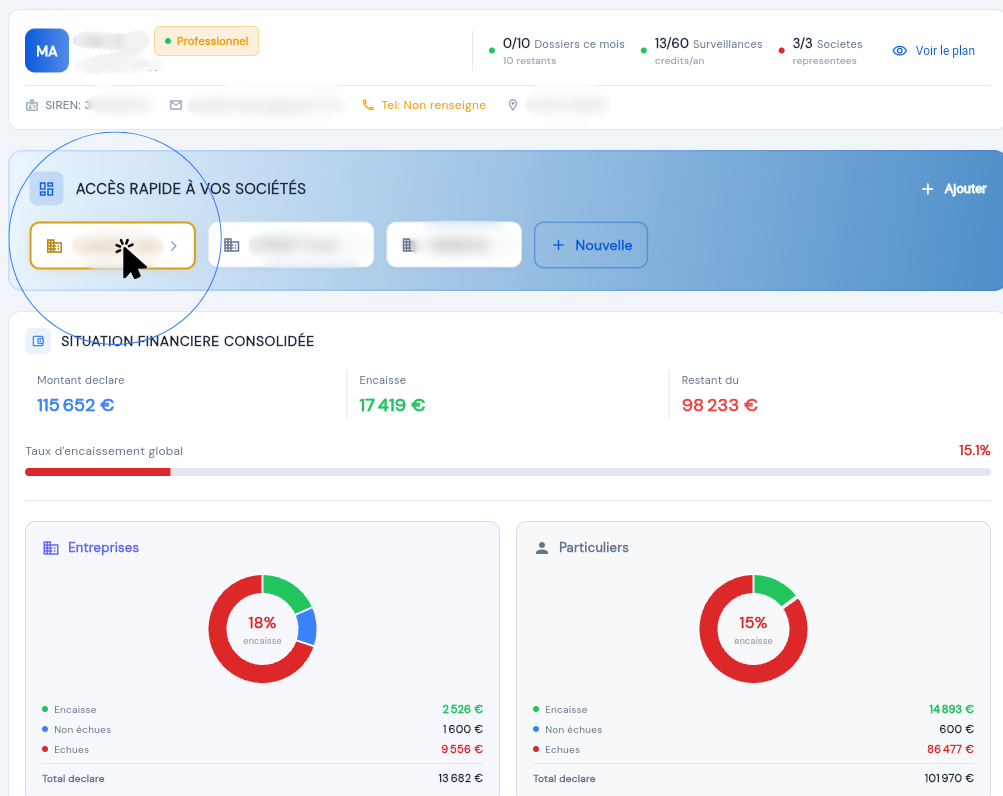Select the third company card
The height and width of the screenshot is (796, 1003).
point(454,245)
